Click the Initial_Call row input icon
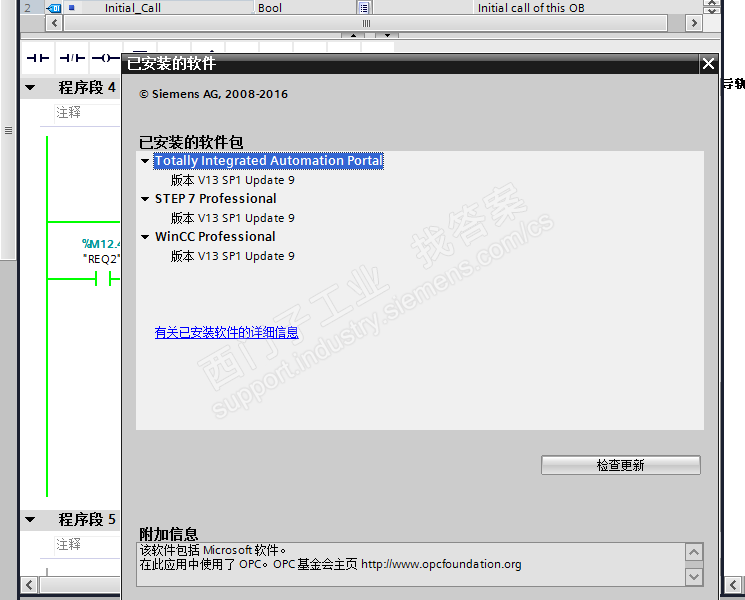Screen dimensions: 745x600 [x=53, y=8]
